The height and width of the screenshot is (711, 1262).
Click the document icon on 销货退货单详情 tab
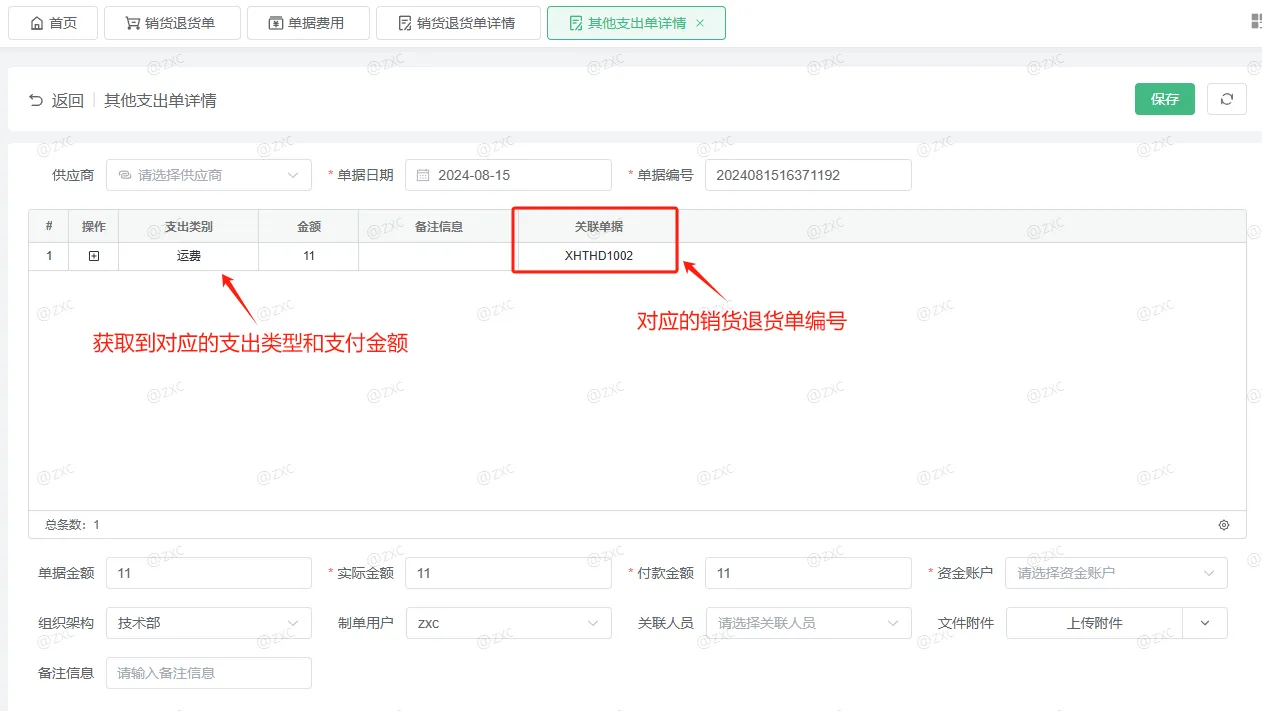tap(405, 23)
